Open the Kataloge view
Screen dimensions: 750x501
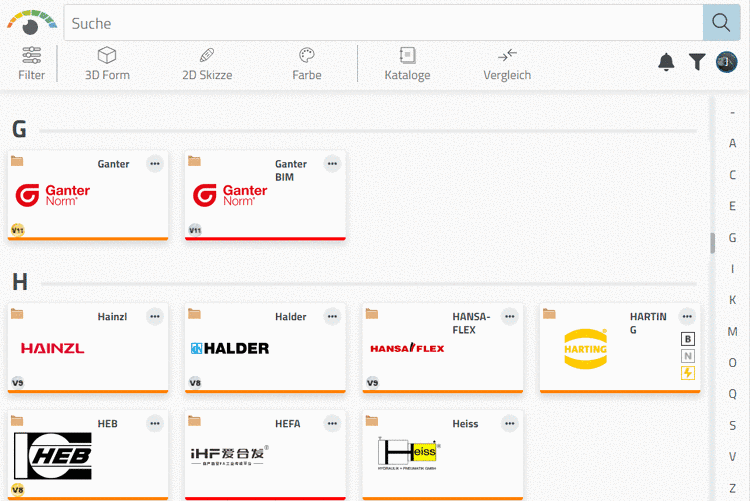pyautogui.click(x=408, y=64)
